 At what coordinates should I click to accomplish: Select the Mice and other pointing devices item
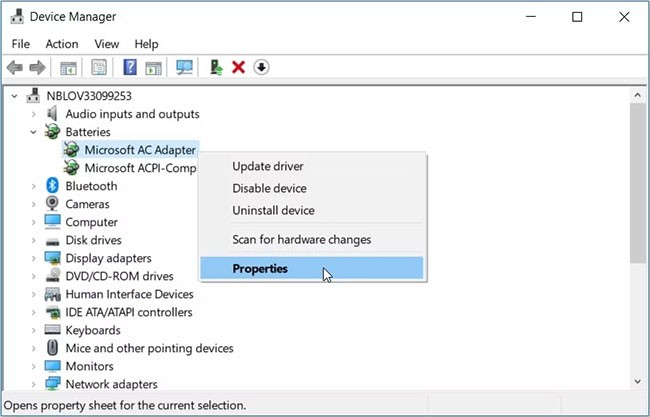(x=149, y=348)
